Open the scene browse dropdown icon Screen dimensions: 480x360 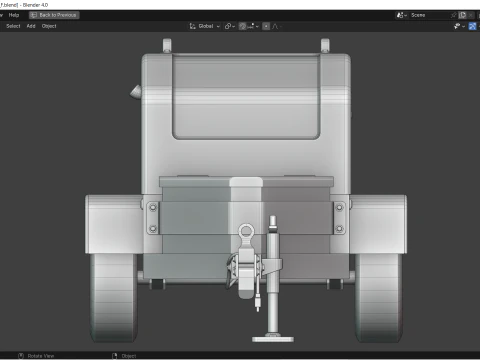click(402, 15)
